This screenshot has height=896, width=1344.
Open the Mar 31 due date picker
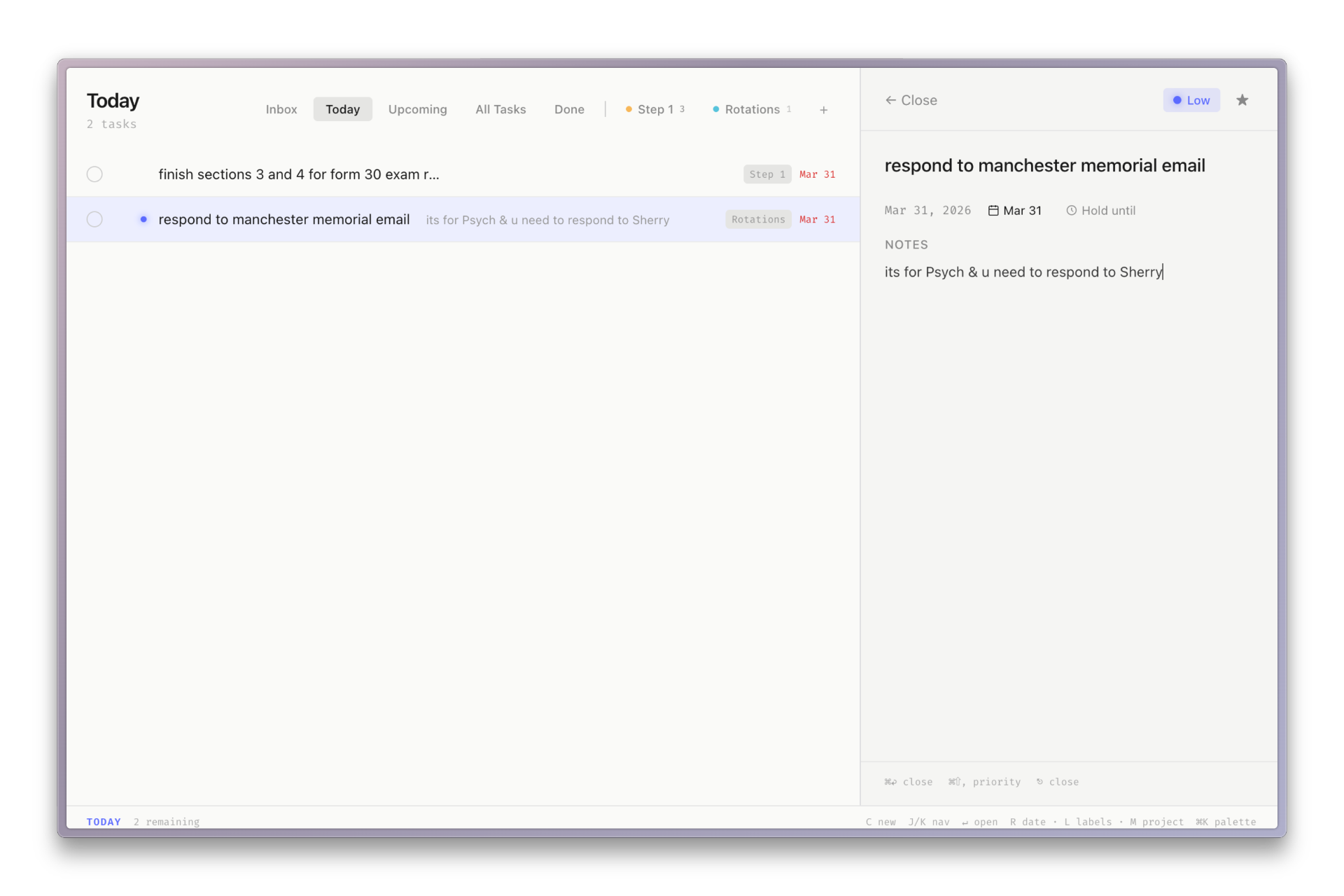(x=1015, y=211)
